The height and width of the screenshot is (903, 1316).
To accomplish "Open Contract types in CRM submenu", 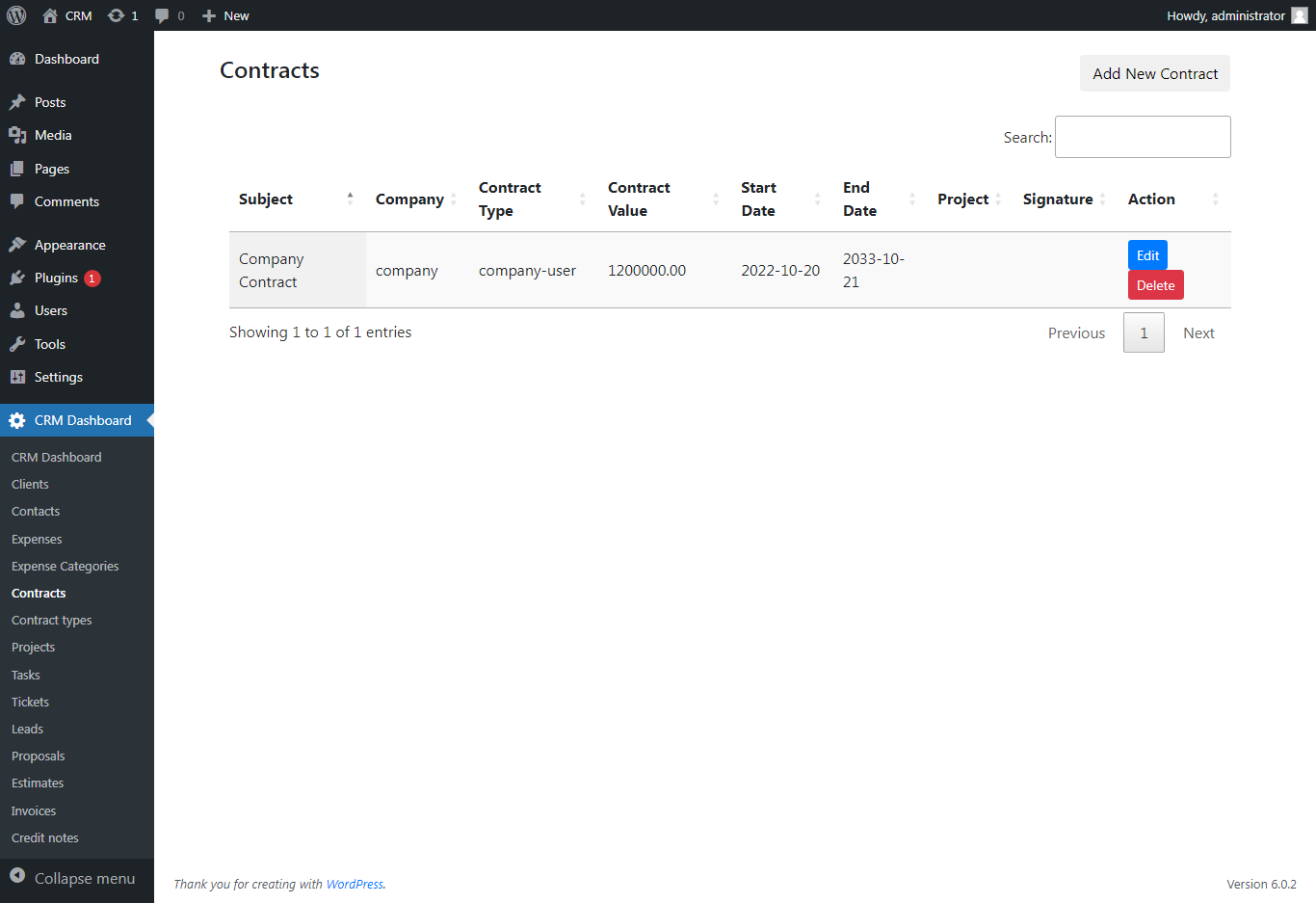I will coord(52,621).
